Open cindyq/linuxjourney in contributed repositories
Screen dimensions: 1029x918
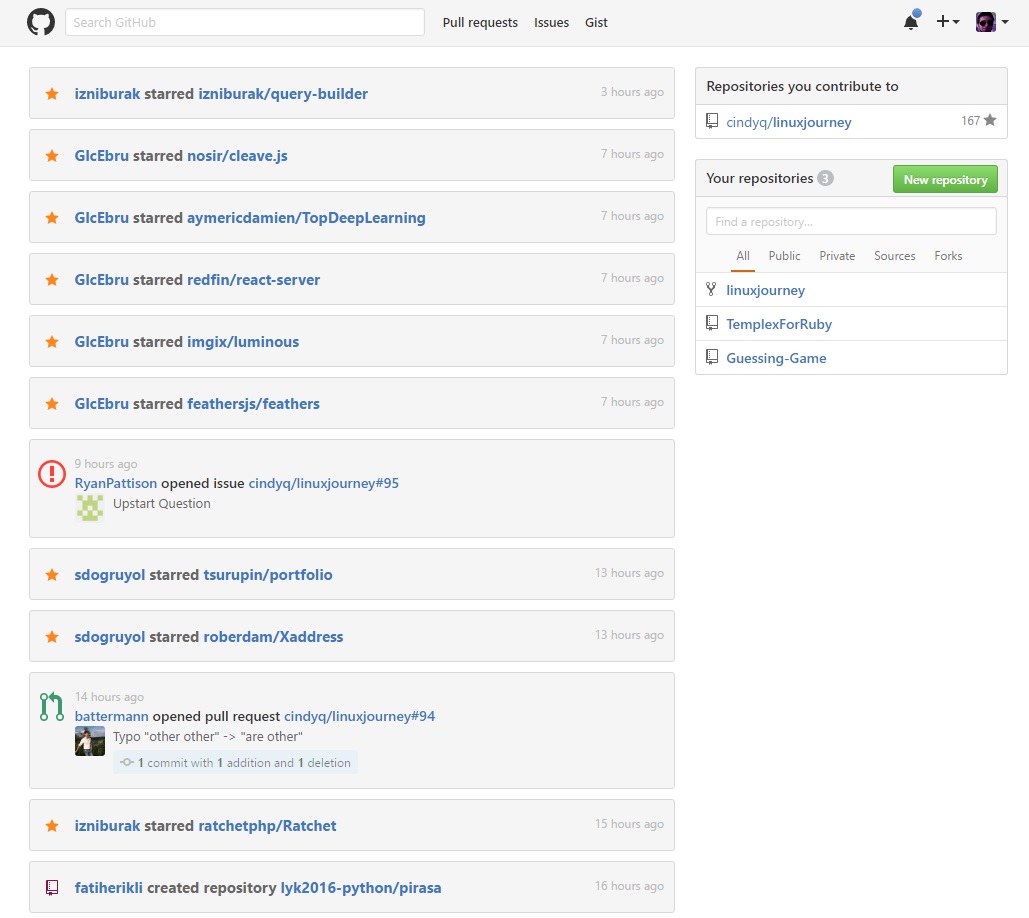point(788,122)
